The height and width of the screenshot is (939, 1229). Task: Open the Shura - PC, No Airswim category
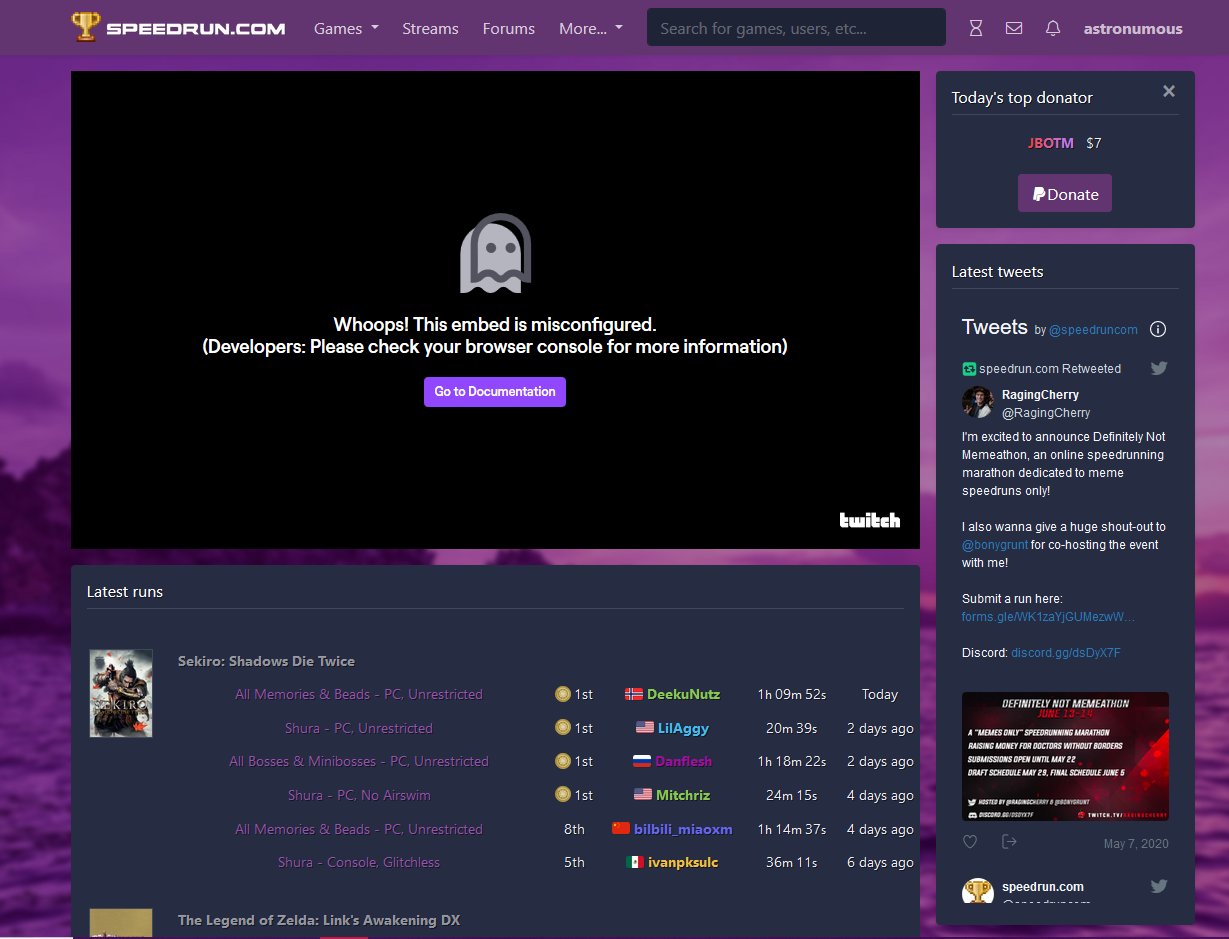pos(359,795)
